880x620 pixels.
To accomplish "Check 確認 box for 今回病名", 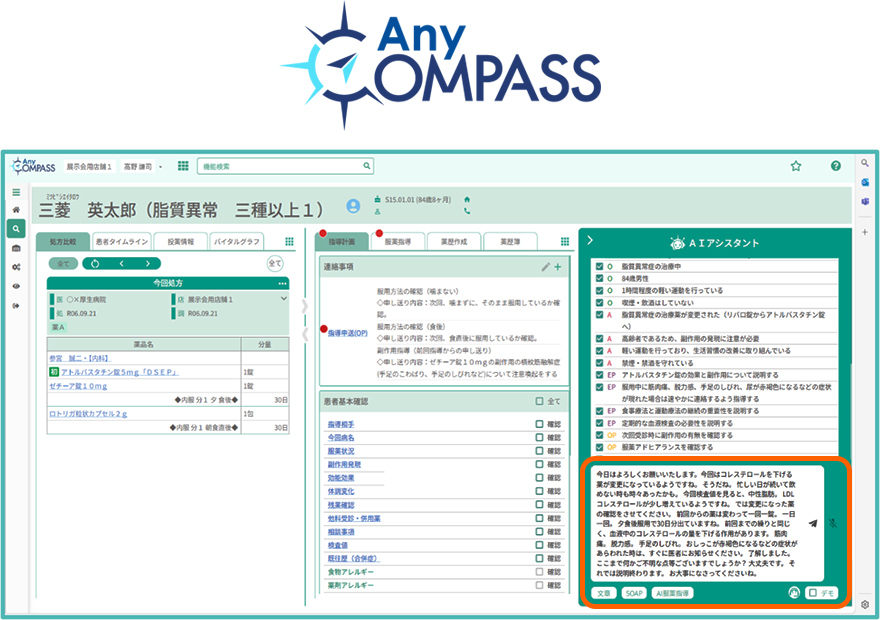I will tap(539, 438).
